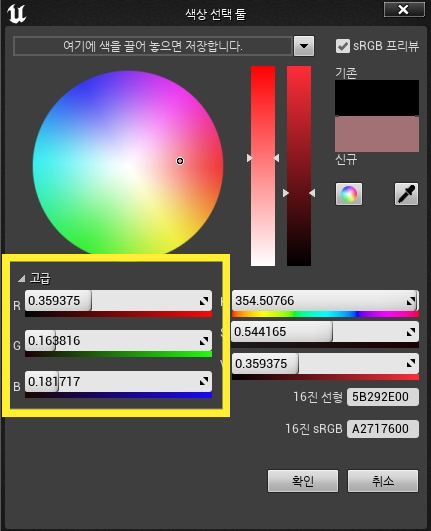The image size is (431, 531).
Task: Click the HSV value field 0.359375
Action: coord(325,364)
